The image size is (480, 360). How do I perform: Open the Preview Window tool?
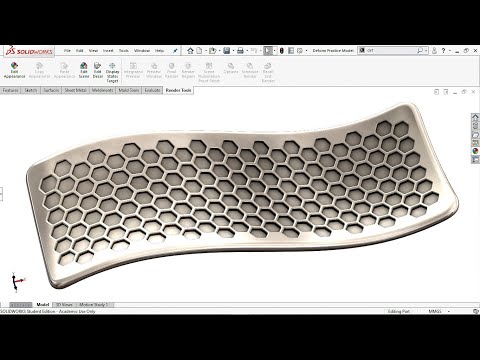154,70
